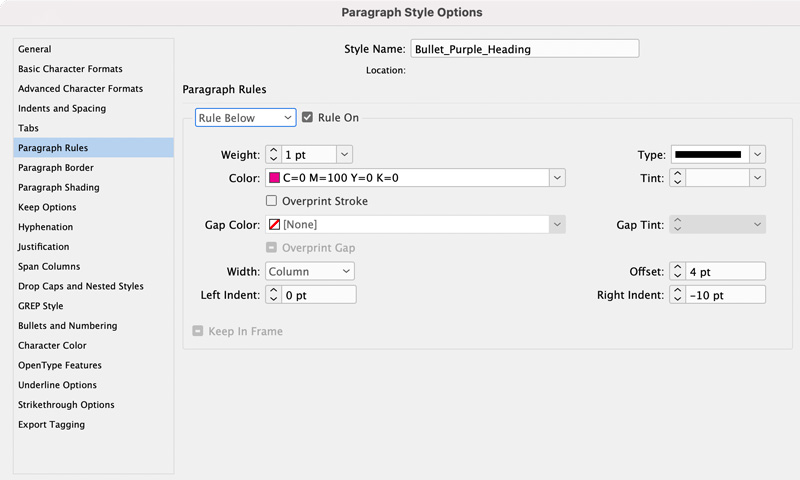
Task: Click the Offset stepper arrows
Action: click(x=678, y=271)
